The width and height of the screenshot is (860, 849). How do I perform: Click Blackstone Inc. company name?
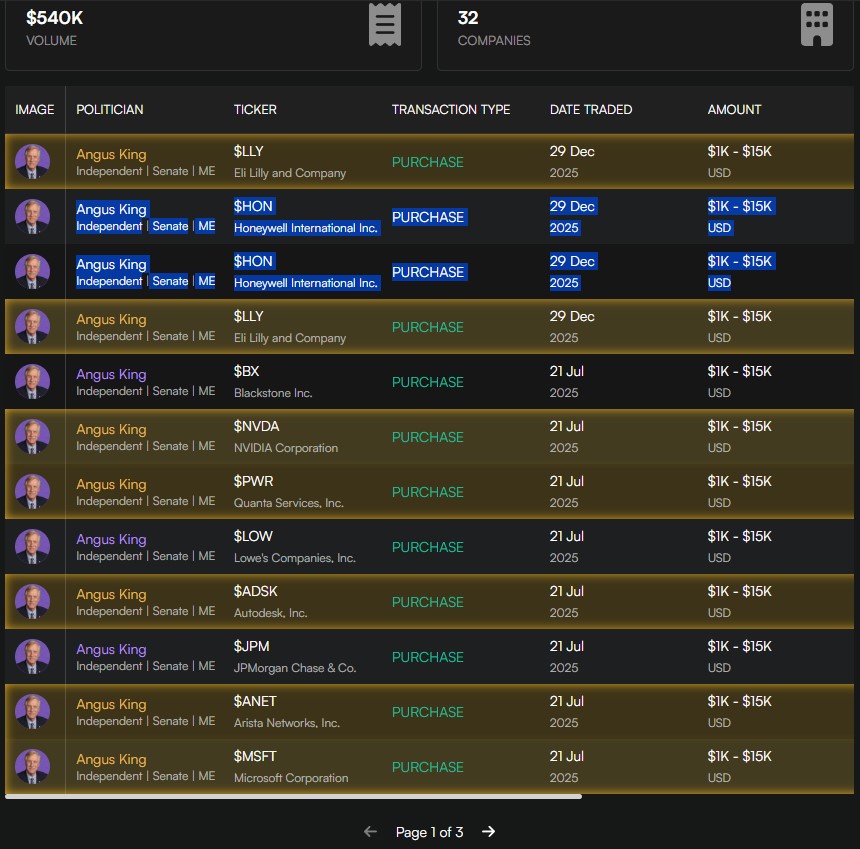pyautogui.click(x=273, y=393)
